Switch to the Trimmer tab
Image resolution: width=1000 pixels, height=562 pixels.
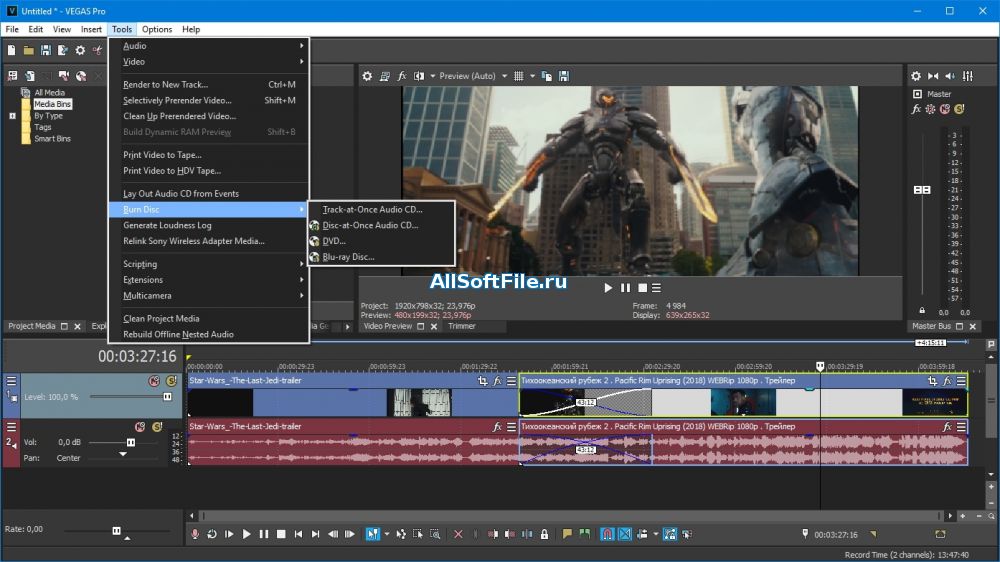point(462,326)
